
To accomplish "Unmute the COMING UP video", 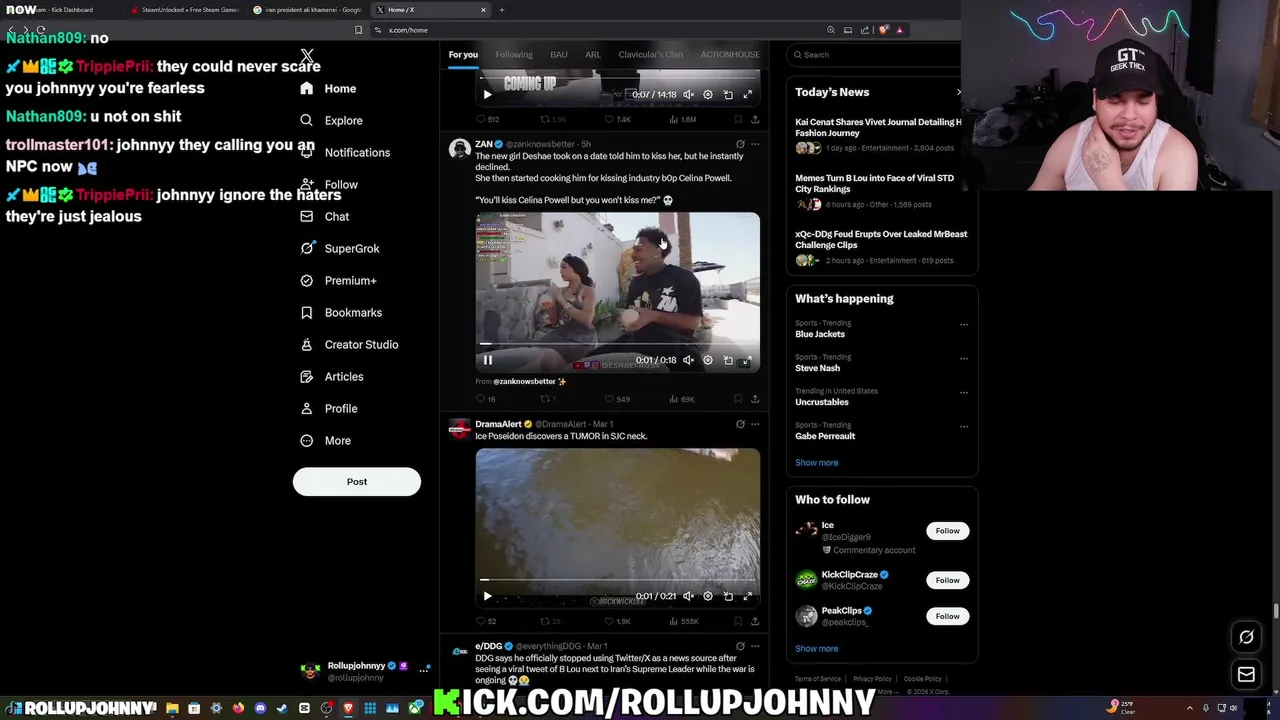I will pos(688,94).
